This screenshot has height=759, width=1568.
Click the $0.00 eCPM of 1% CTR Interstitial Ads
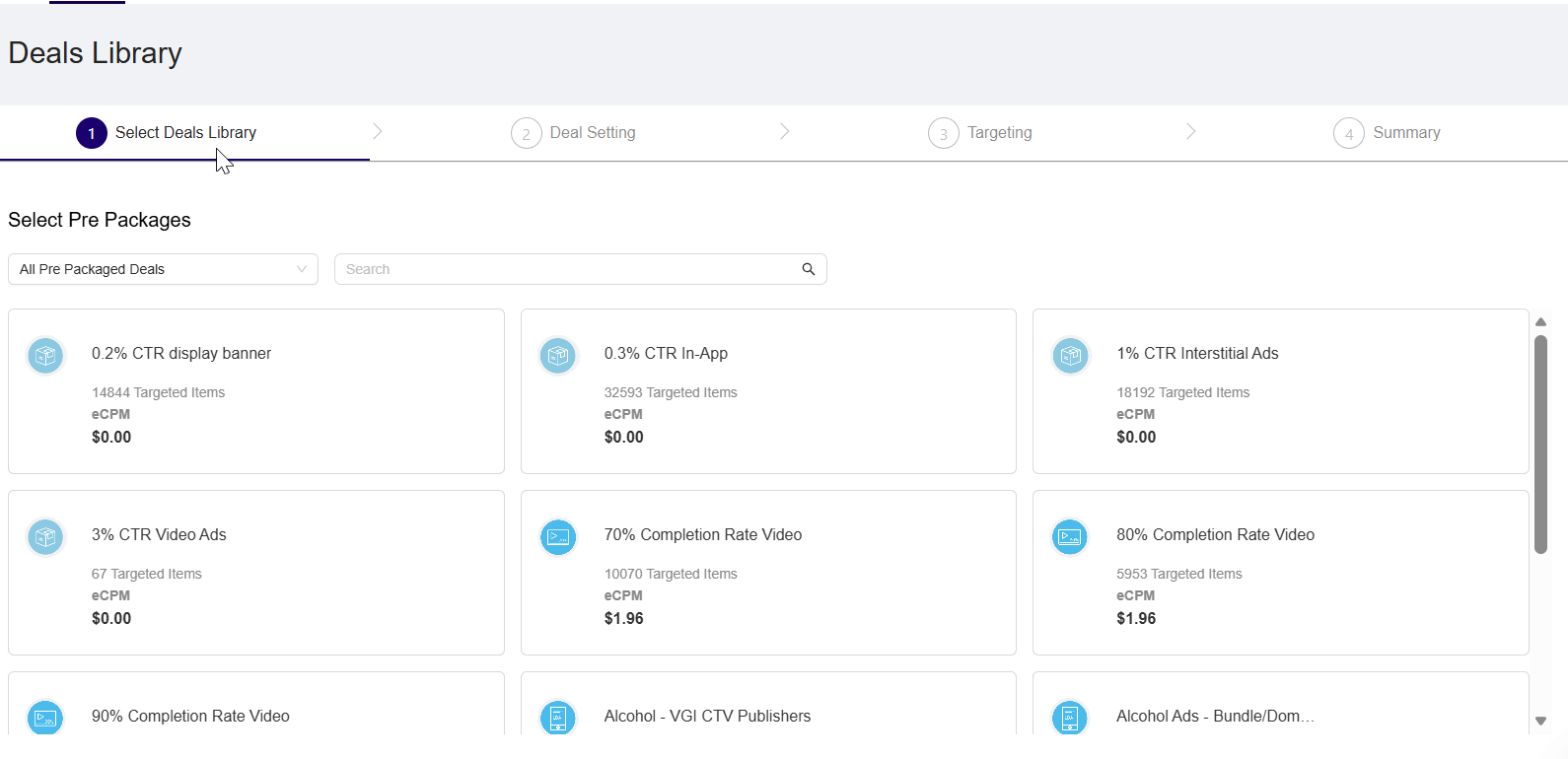(x=1136, y=437)
